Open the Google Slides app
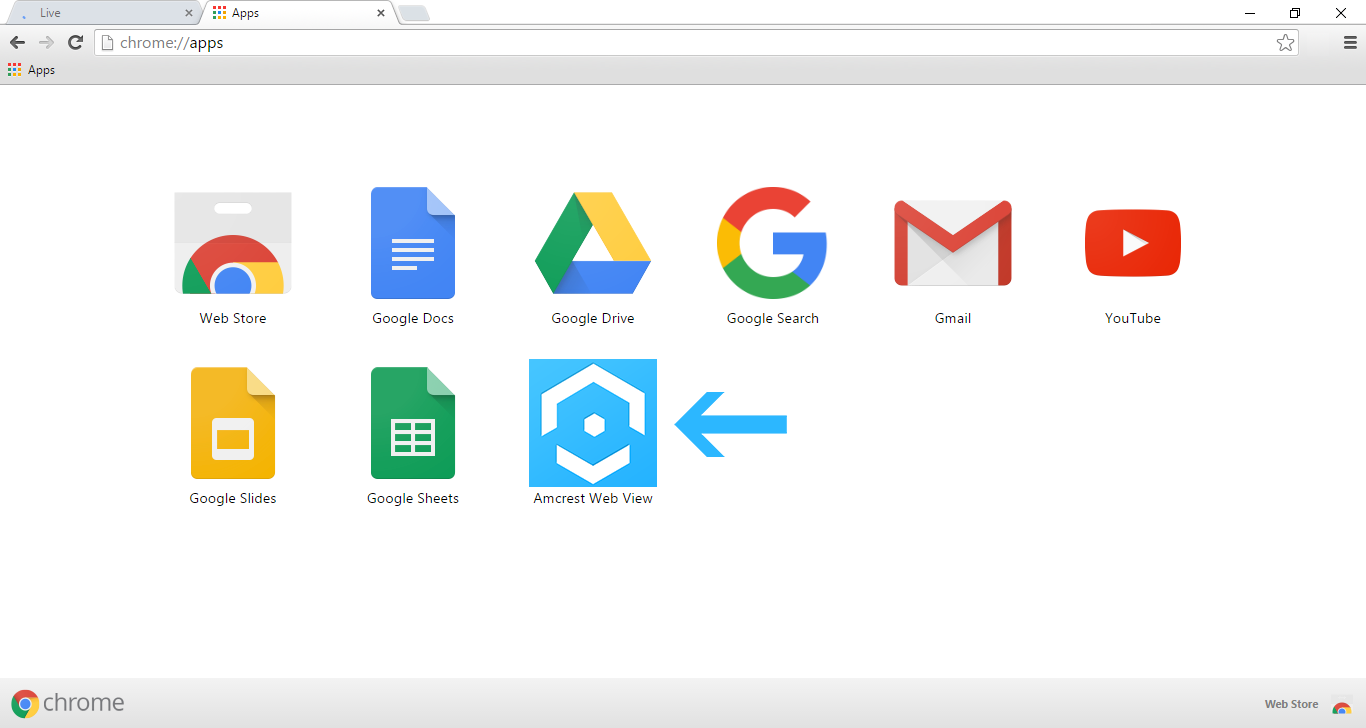 click(233, 423)
